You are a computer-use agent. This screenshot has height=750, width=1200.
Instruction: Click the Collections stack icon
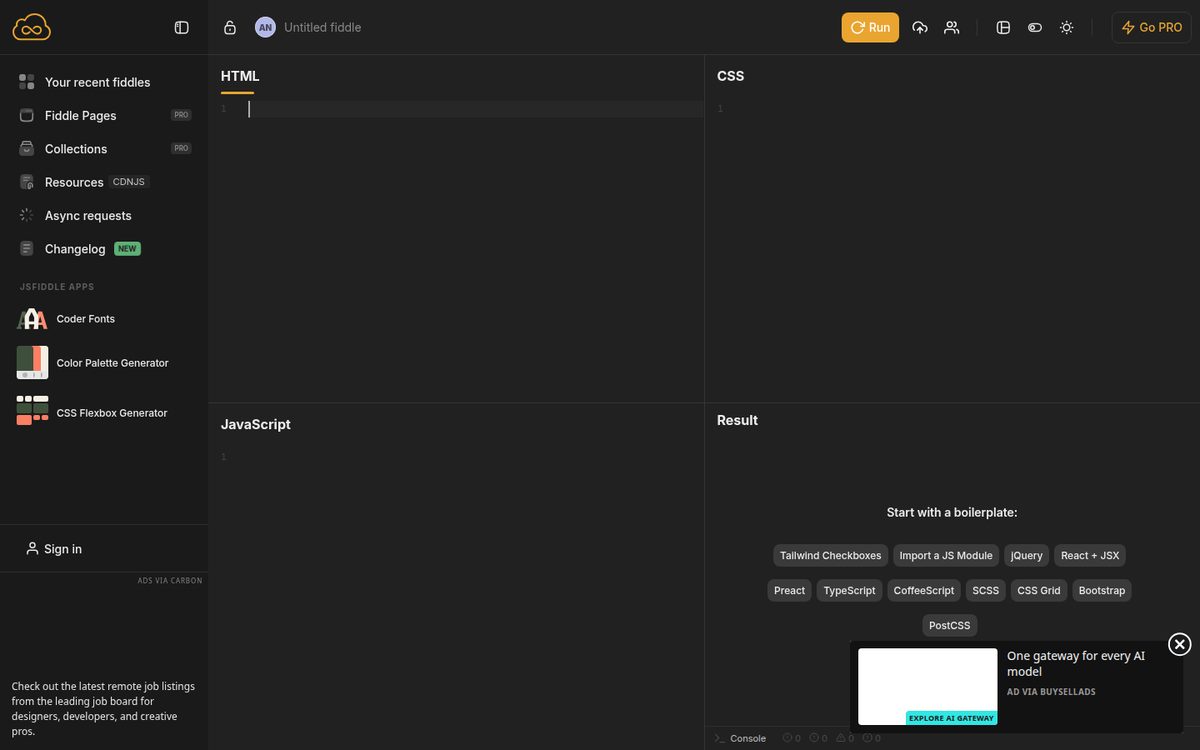tap(27, 148)
